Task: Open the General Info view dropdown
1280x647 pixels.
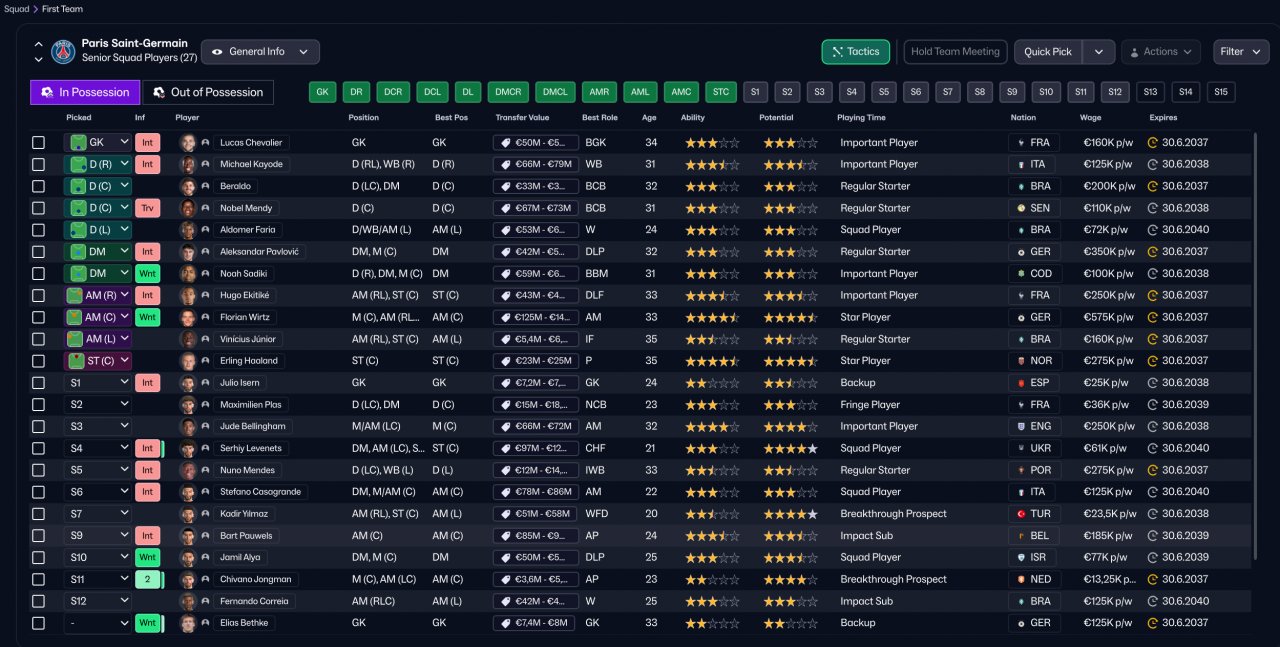Action: pos(260,52)
